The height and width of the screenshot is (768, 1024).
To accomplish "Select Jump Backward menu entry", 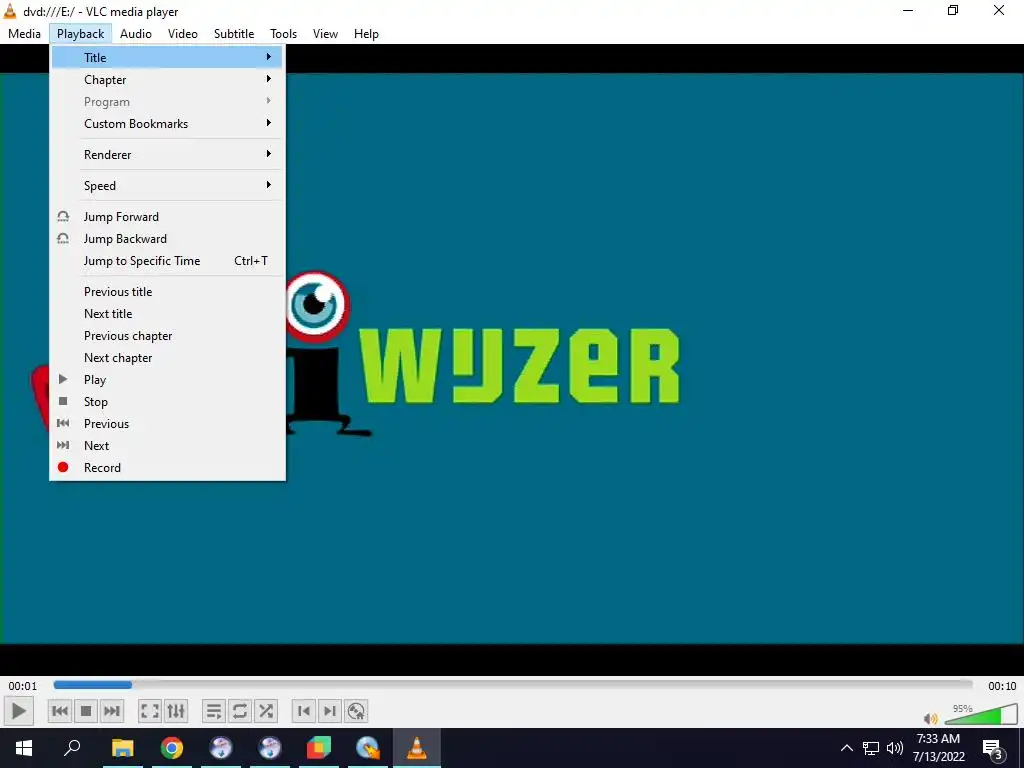I will point(167,239).
